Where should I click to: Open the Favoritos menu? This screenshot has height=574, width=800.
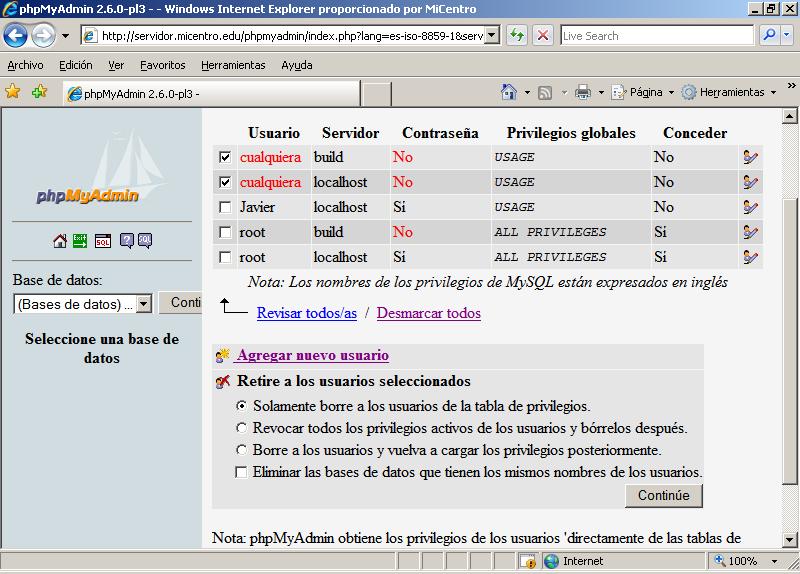tap(162, 65)
